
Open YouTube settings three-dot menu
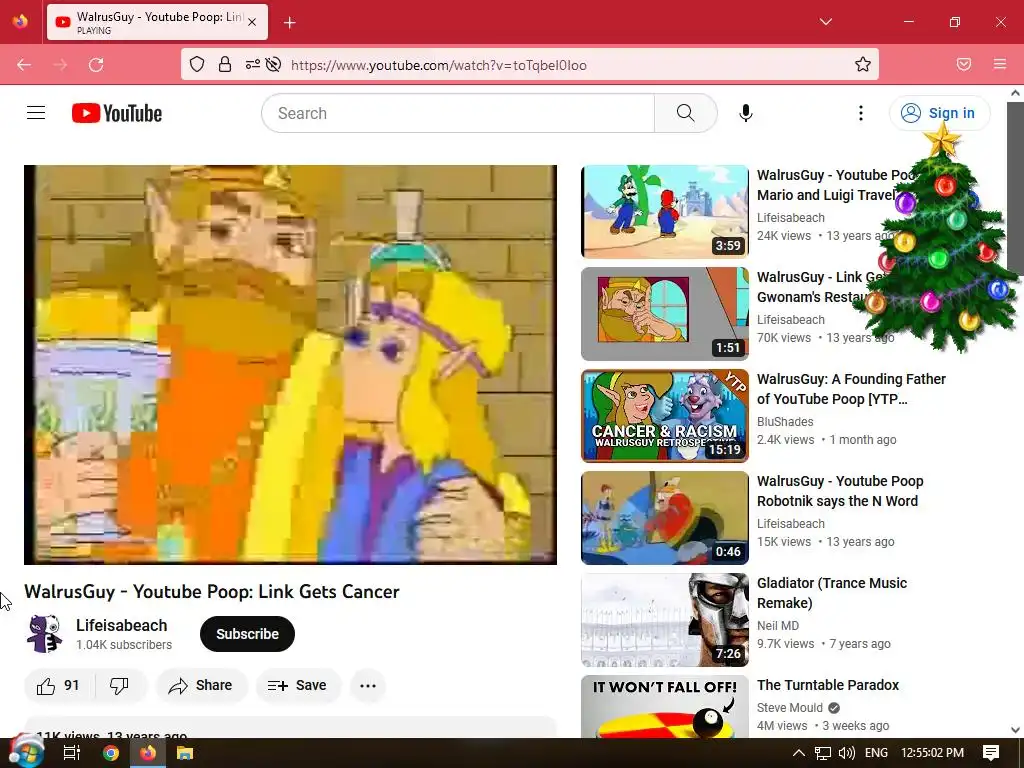pyautogui.click(x=861, y=113)
